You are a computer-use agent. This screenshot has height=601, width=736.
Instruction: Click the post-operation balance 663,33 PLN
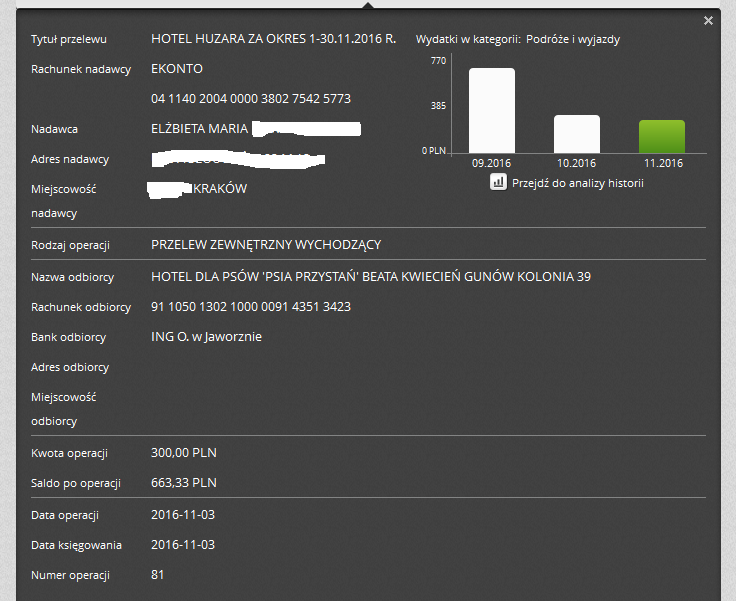coord(183,483)
